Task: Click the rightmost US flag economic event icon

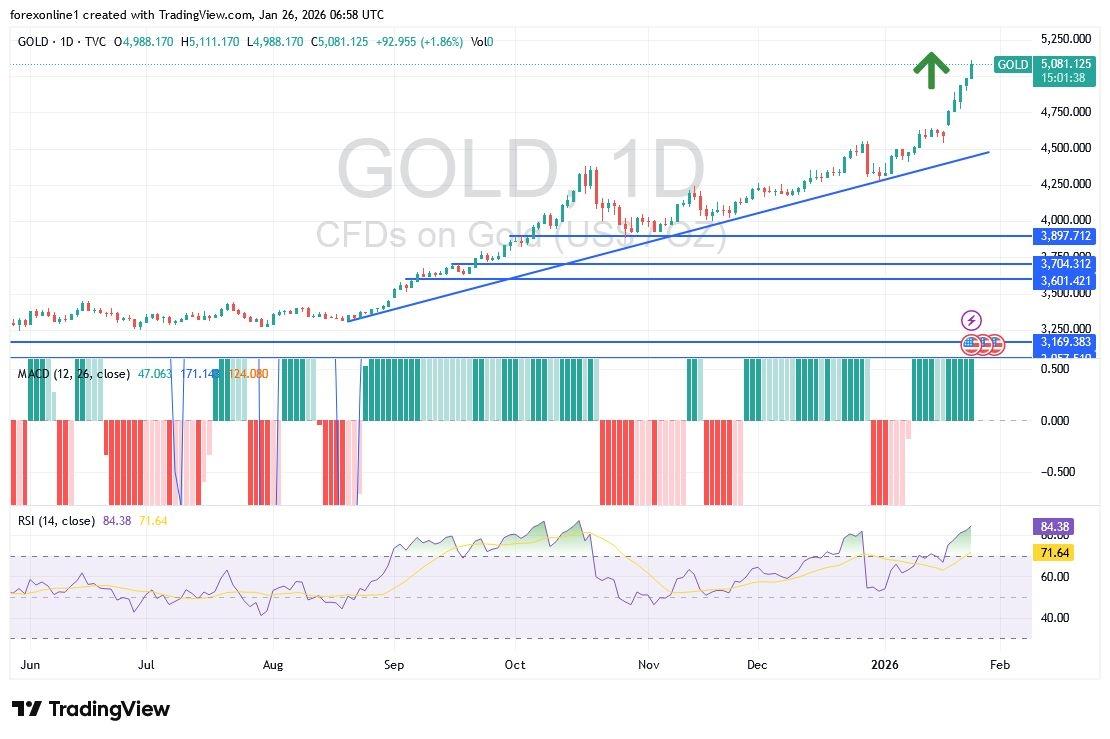Action: (995, 344)
